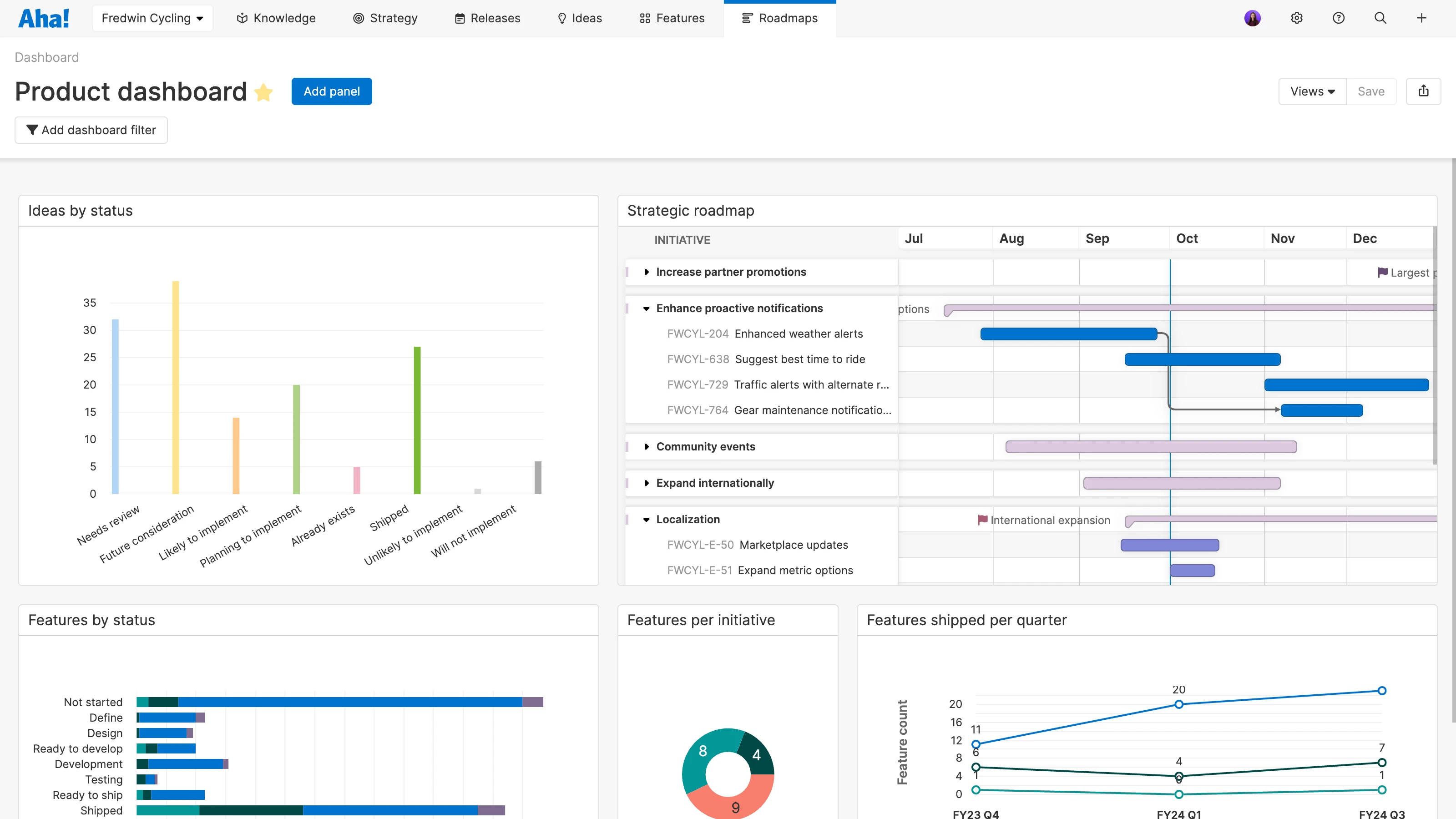Click the help question mark icon
Viewport: 1456px width, 819px height.
(x=1339, y=18)
